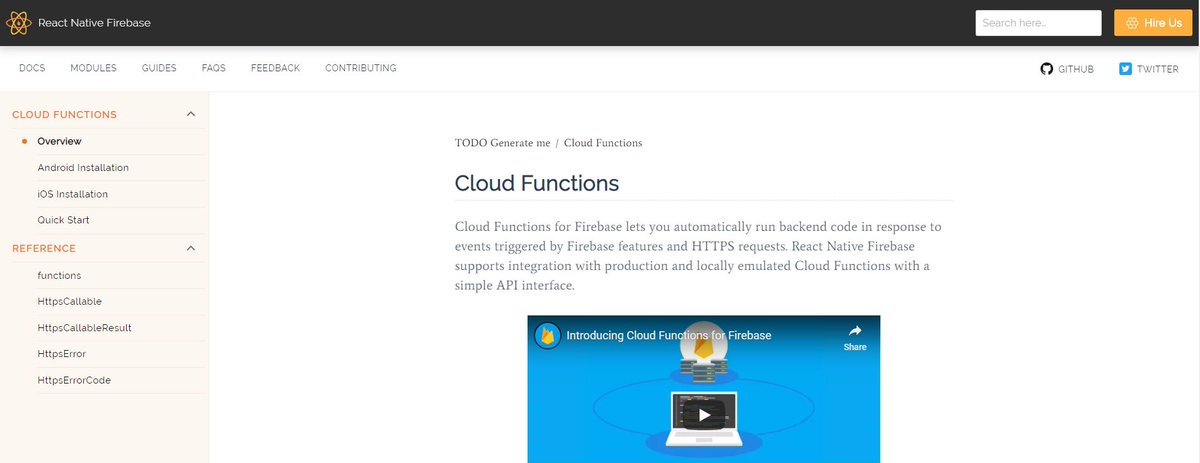Select Overview in the sidebar

click(59, 141)
